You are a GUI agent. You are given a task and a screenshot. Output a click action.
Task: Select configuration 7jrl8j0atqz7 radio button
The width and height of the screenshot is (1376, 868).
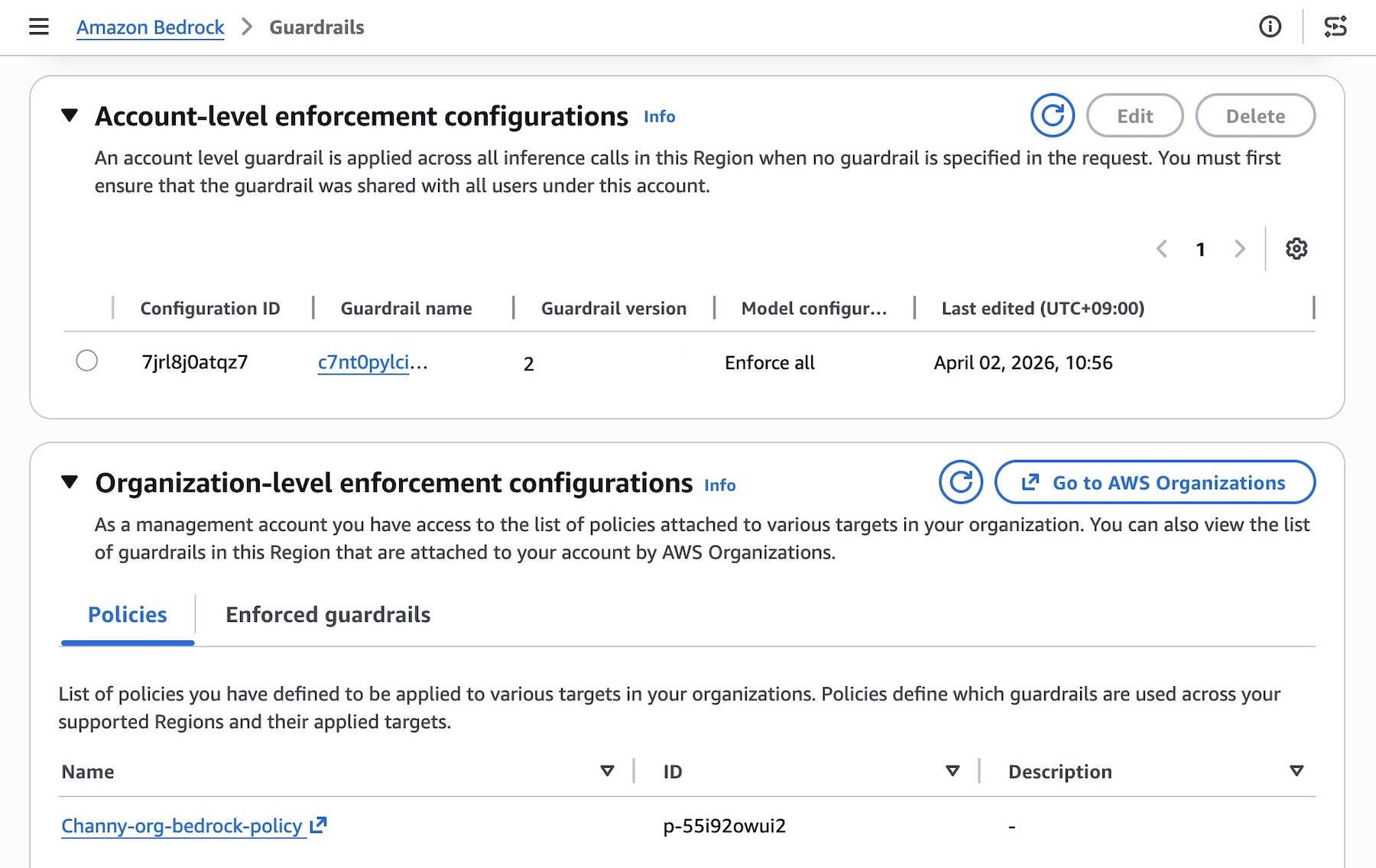point(87,361)
